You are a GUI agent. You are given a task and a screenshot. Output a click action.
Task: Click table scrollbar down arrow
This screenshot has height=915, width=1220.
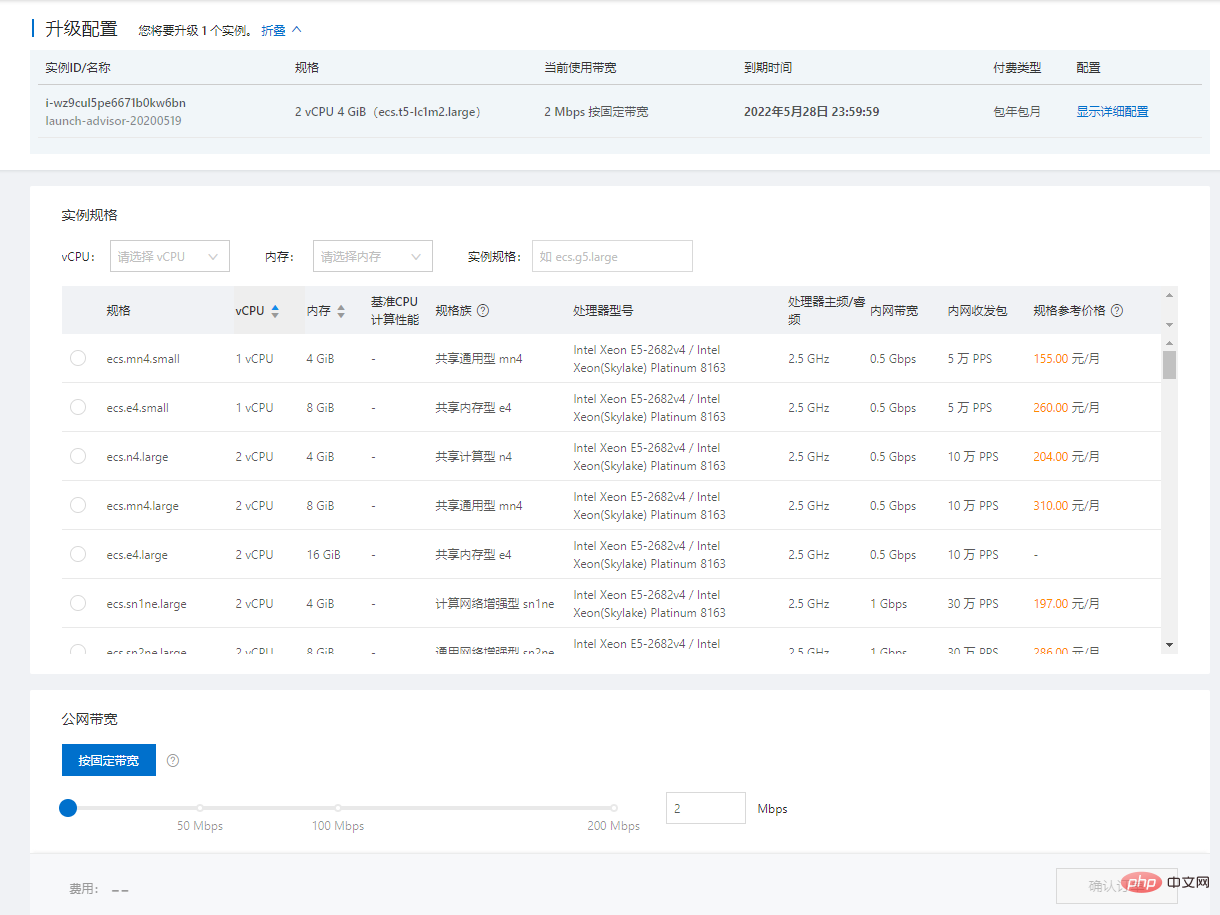(1169, 645)
